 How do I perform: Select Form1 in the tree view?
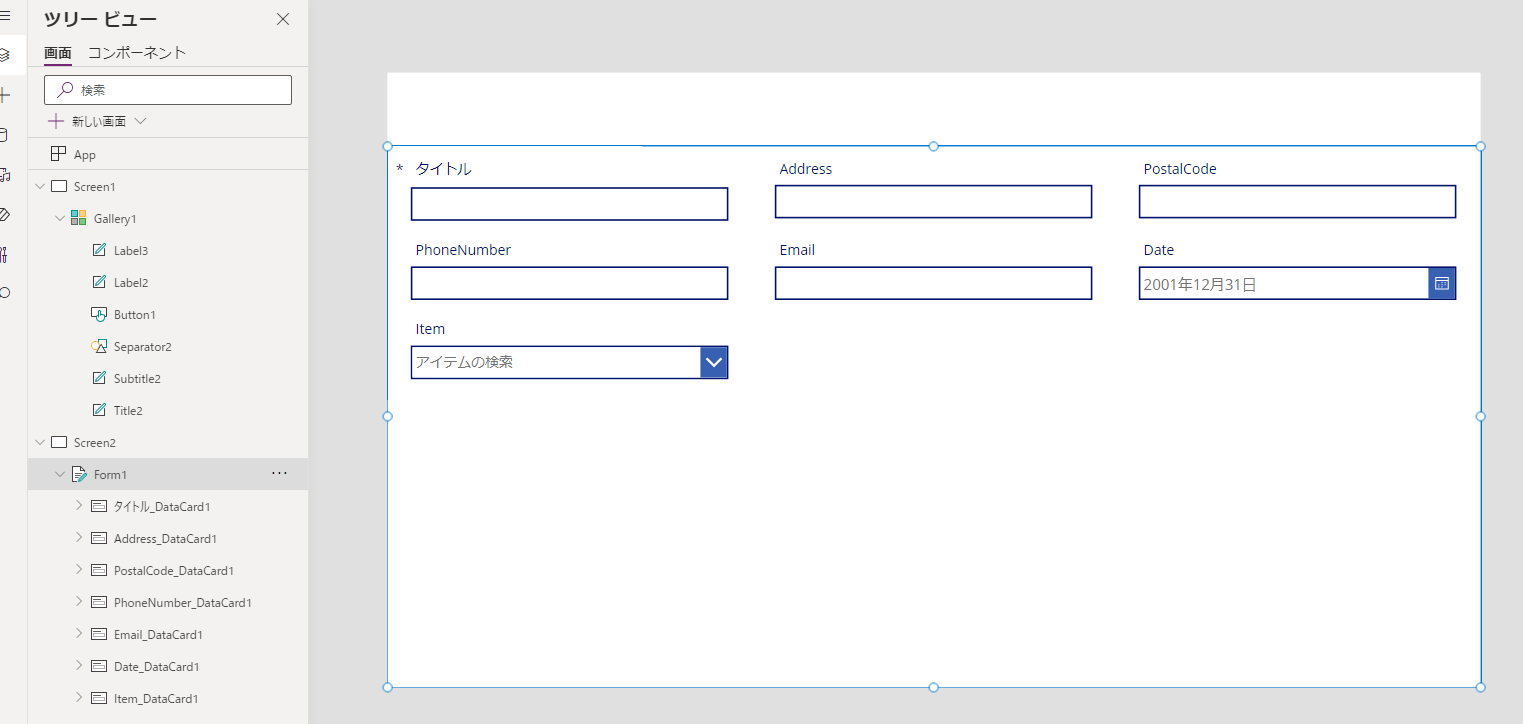111,475
